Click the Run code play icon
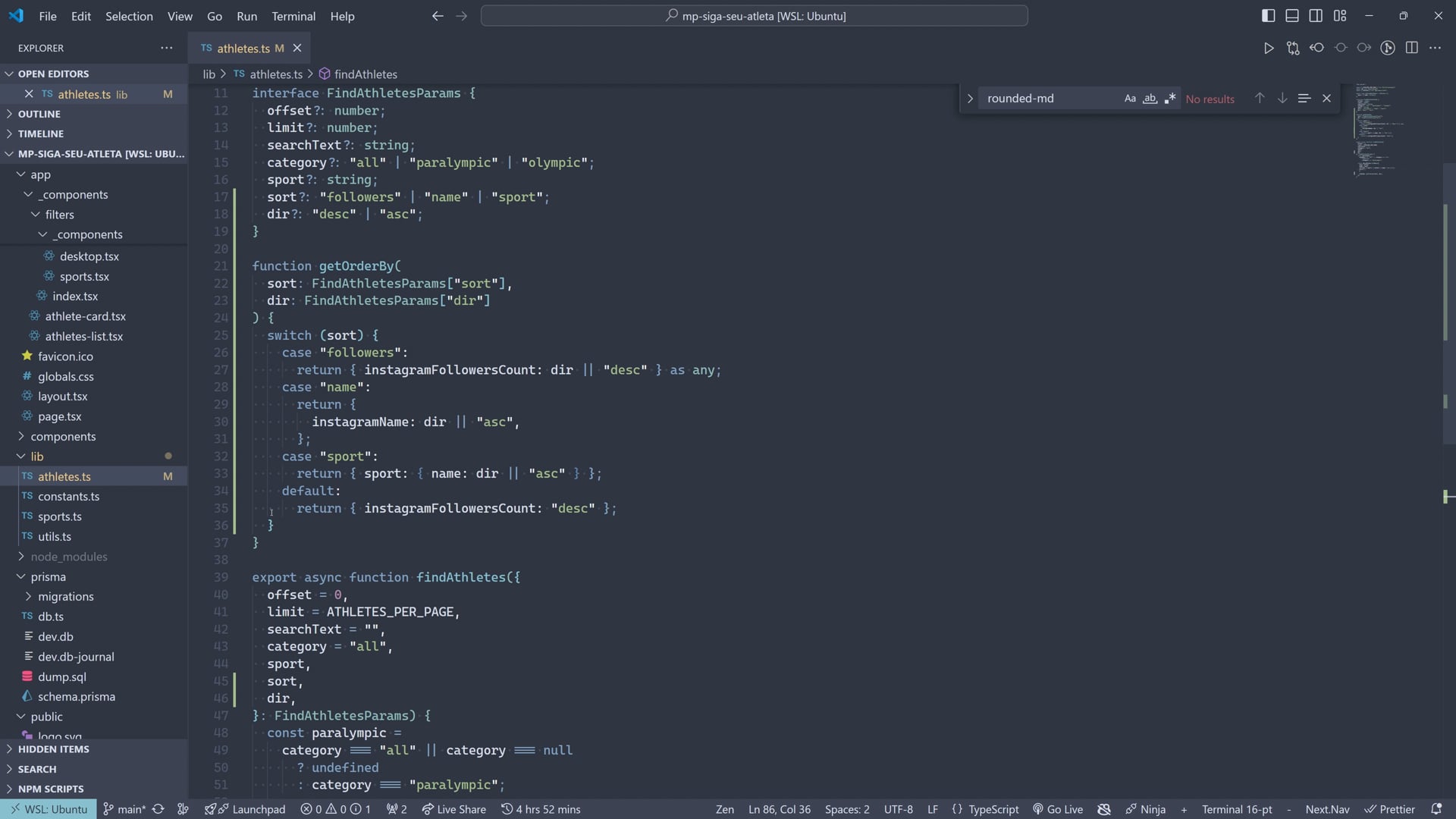Viewport: 1456px width, 819px height. coord(1269,48)
